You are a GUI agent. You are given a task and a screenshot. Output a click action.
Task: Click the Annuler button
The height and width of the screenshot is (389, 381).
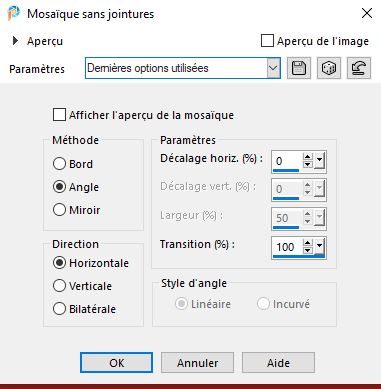[x=197, y=363]
